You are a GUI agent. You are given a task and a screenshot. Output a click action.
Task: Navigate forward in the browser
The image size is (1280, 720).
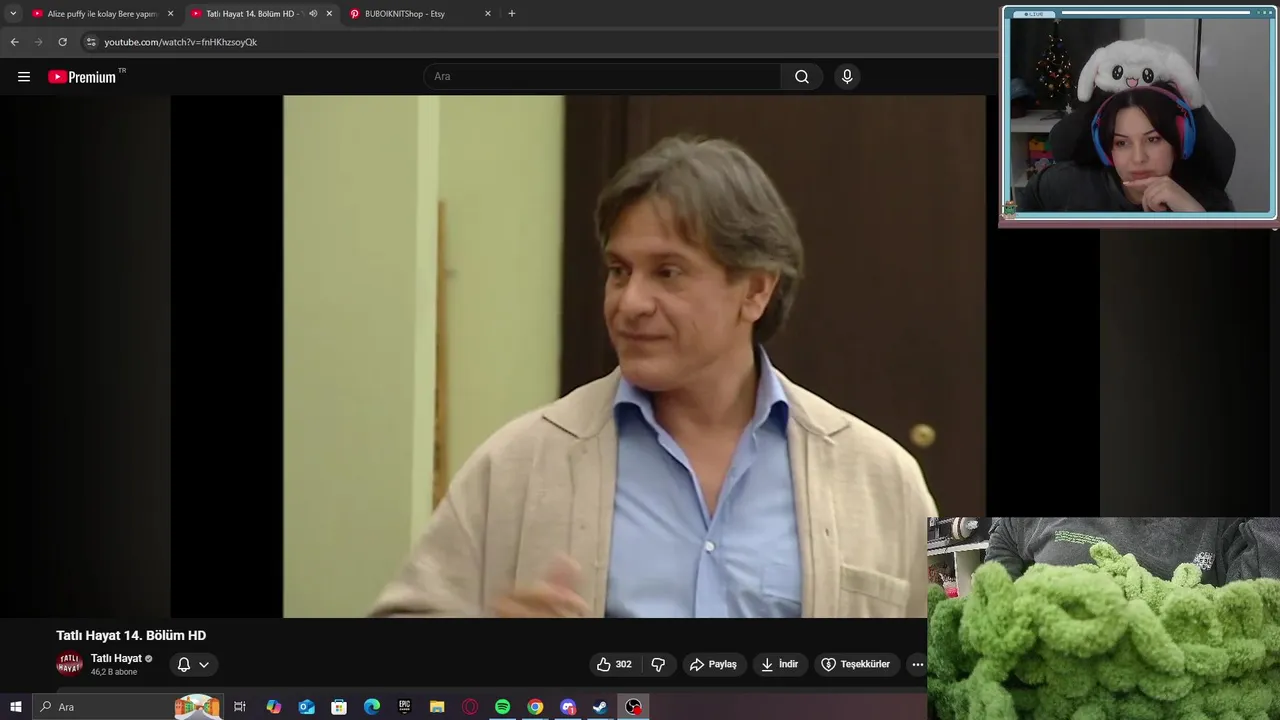click(38, 42)
